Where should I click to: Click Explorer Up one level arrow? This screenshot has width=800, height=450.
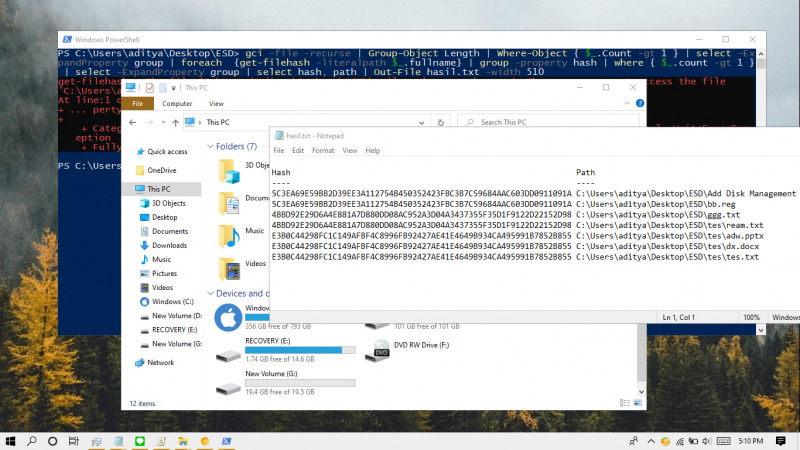point(176,122)
